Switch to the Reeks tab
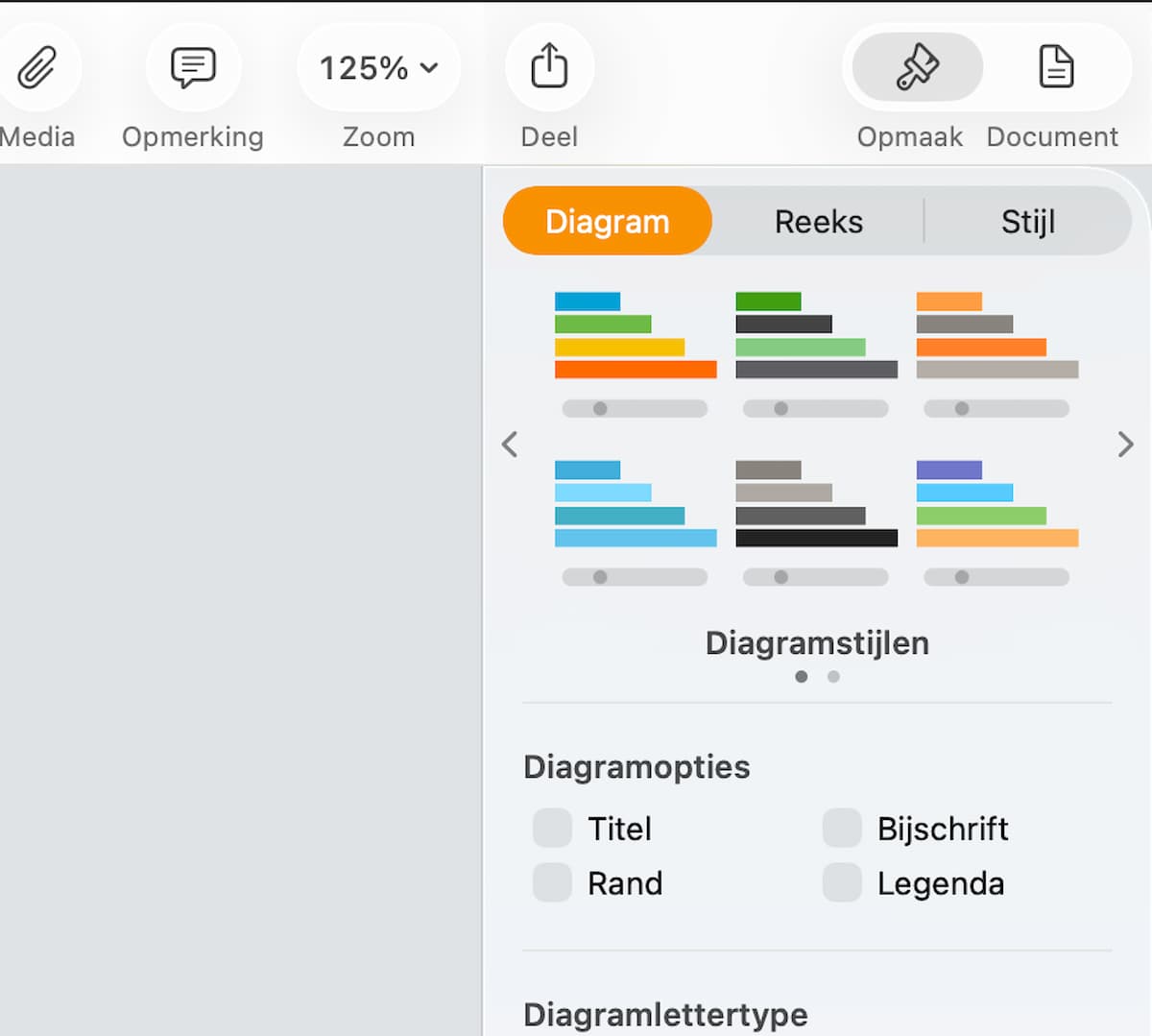 pos(818,222)
